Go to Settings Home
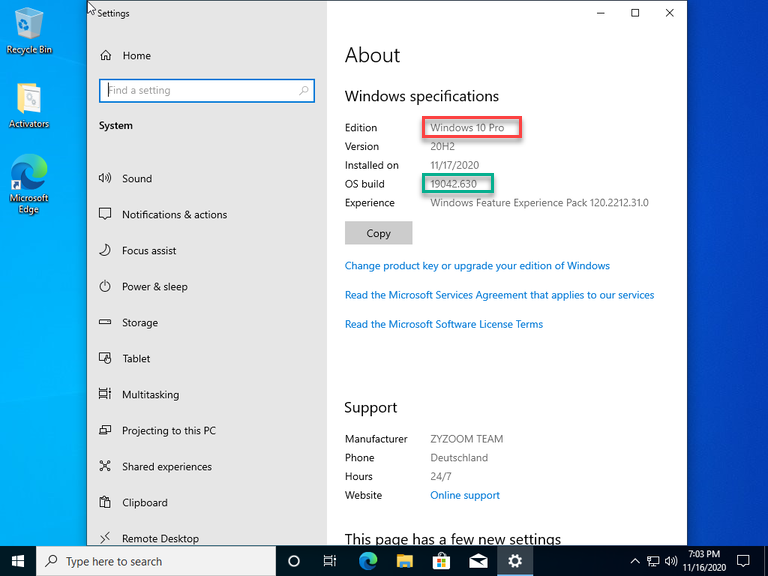The width and height of the screenshot is (768, 576). pyautogui.click(x=125, y=55)
